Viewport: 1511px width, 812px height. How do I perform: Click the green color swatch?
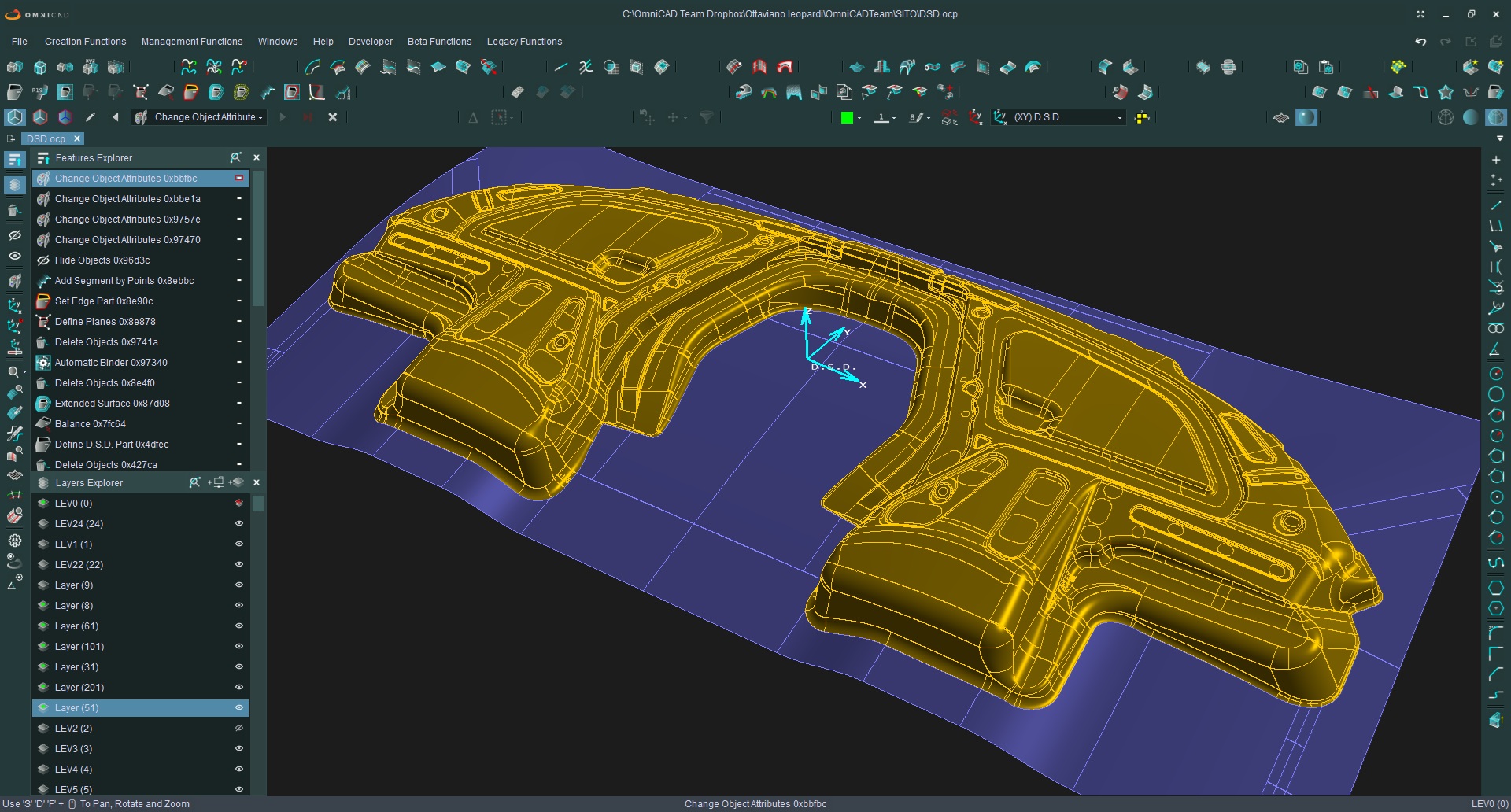(847, 117)
